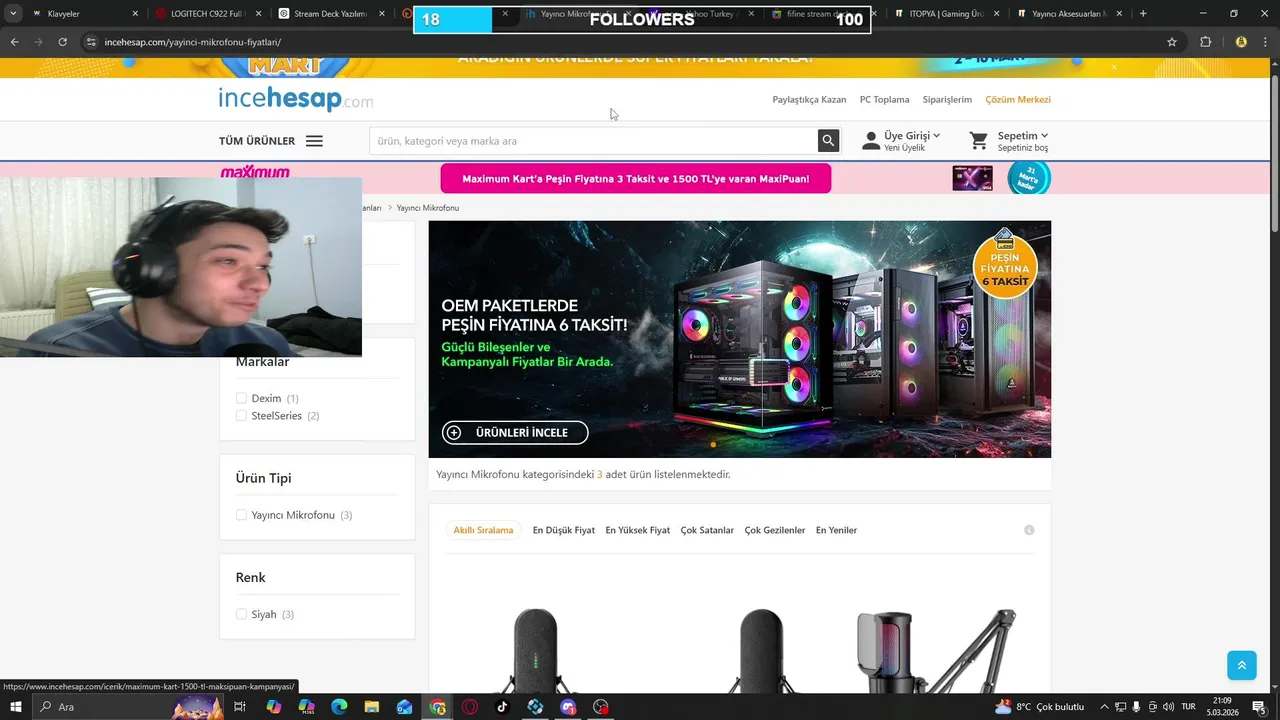Viewport: 1280px width, 720px height.
Task: Show hidden system tray icons
Action: point(1104,707)
